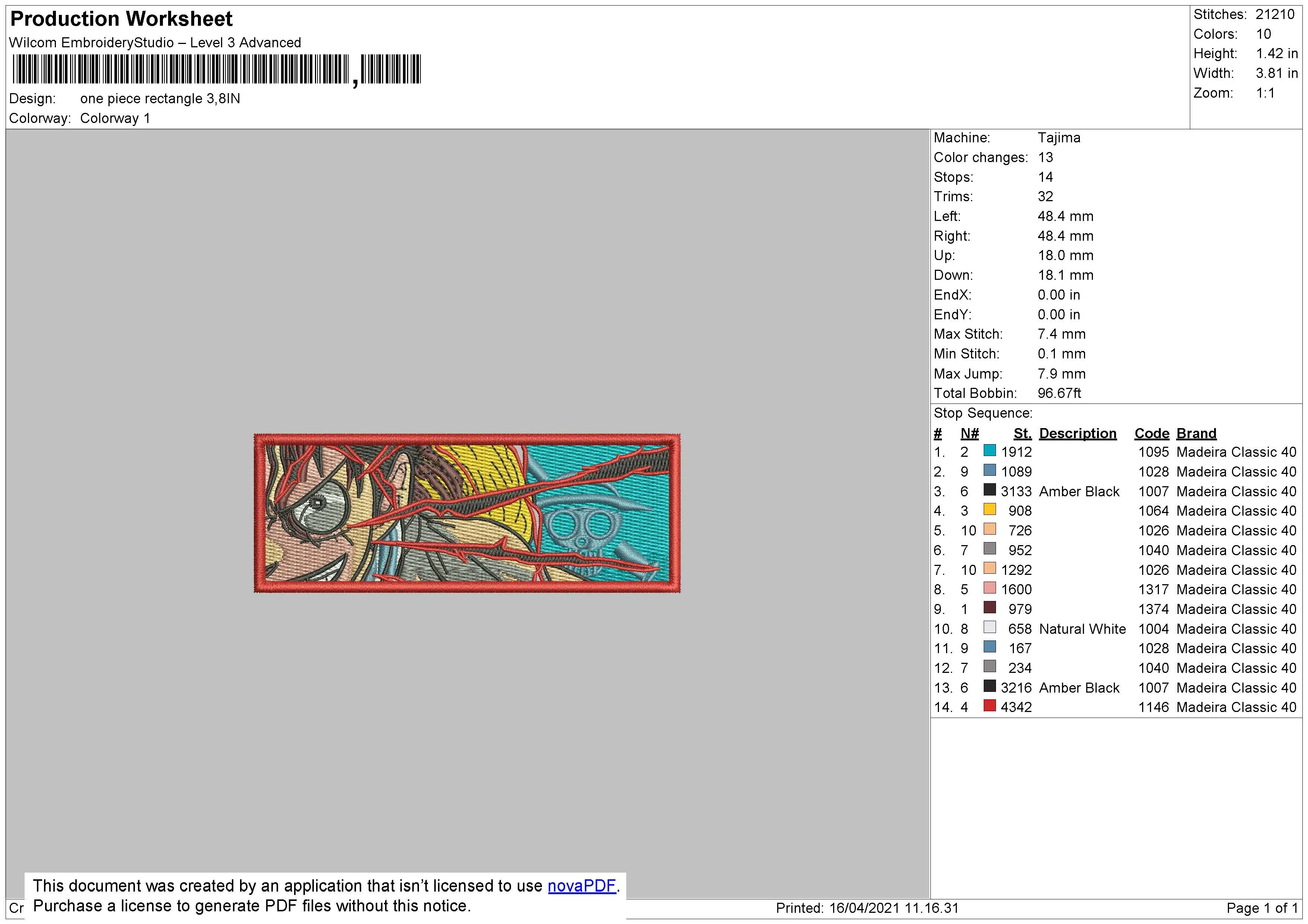Click the 'Production Worksheet' title

(x=122, y=19)
